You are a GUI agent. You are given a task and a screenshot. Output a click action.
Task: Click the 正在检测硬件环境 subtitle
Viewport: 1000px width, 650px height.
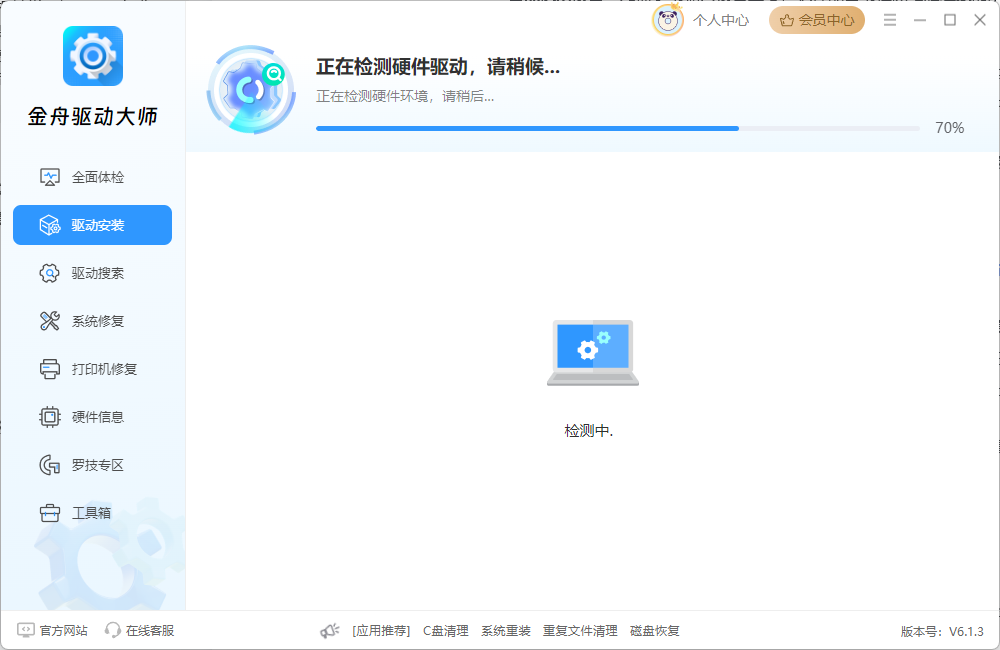[405, 96]
